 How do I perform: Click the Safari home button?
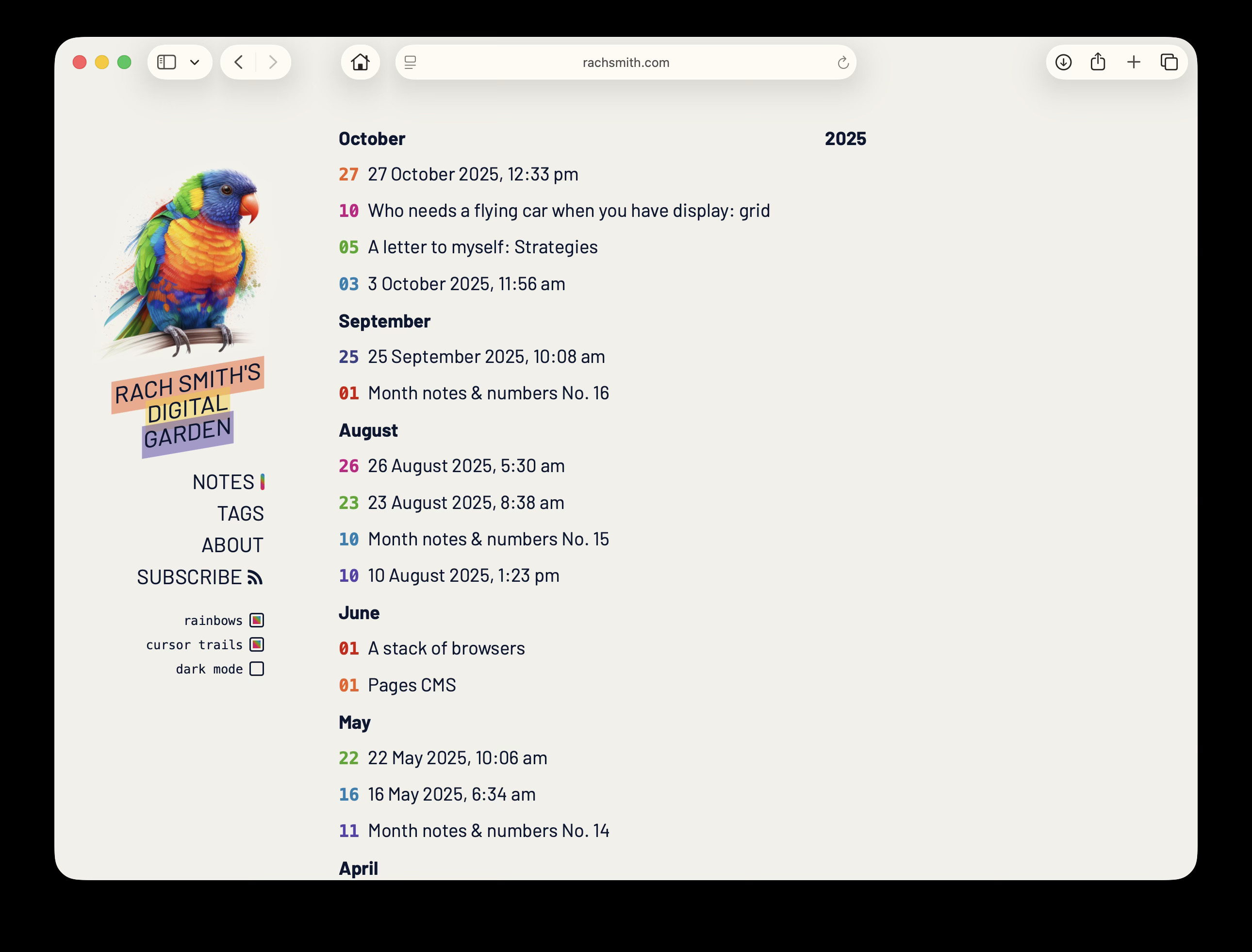360,62
